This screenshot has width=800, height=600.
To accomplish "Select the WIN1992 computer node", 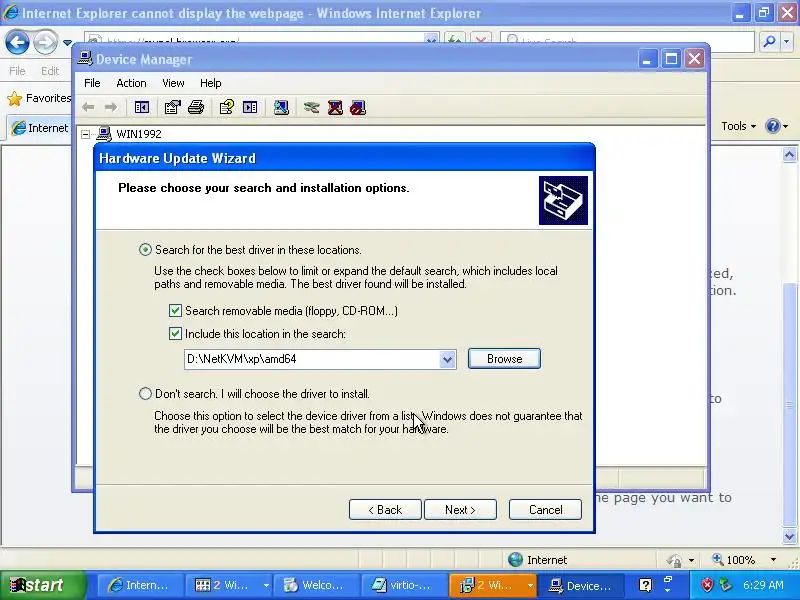I will [x=139, y=134].
